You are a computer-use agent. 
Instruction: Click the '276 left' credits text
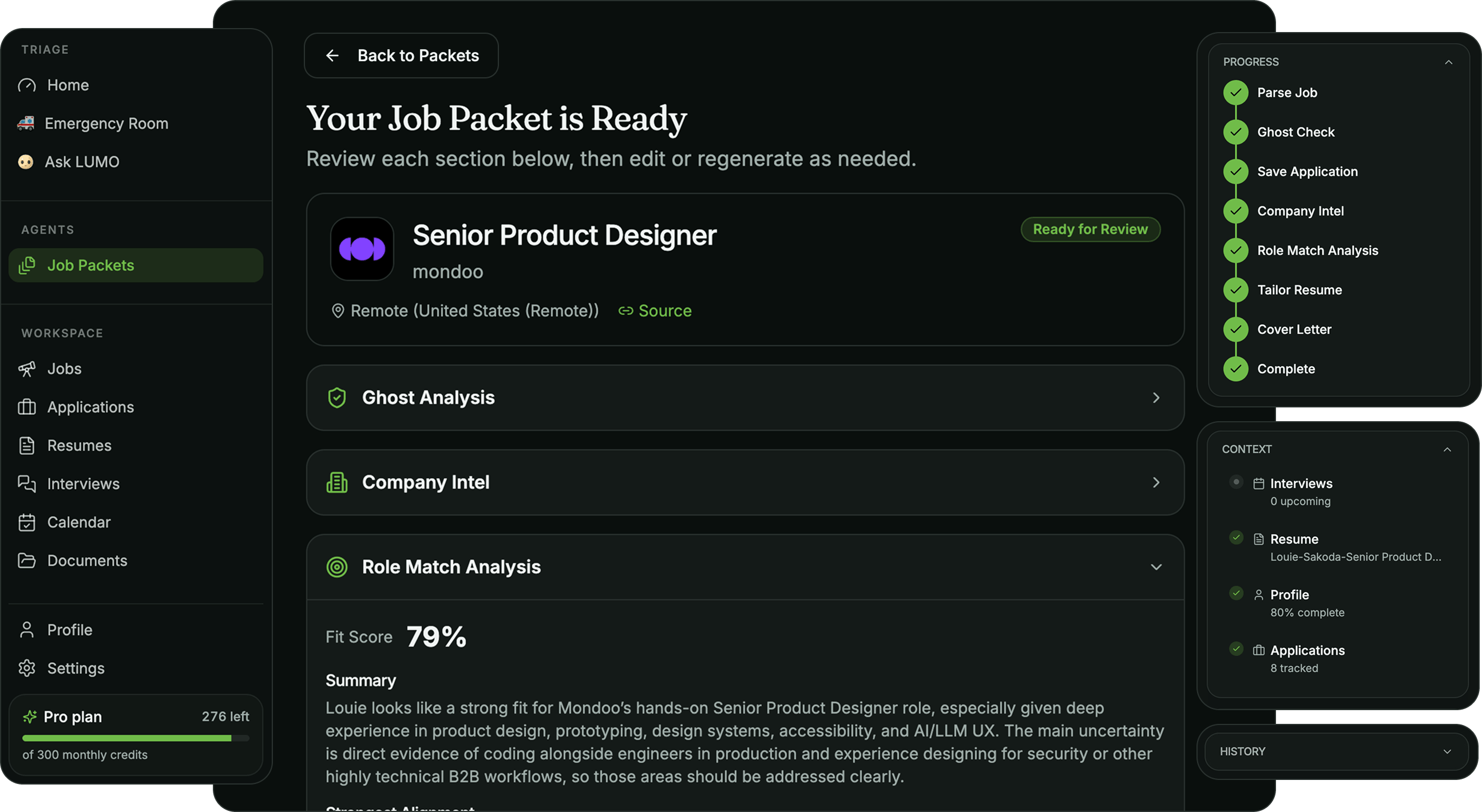(x=225, y=716)
